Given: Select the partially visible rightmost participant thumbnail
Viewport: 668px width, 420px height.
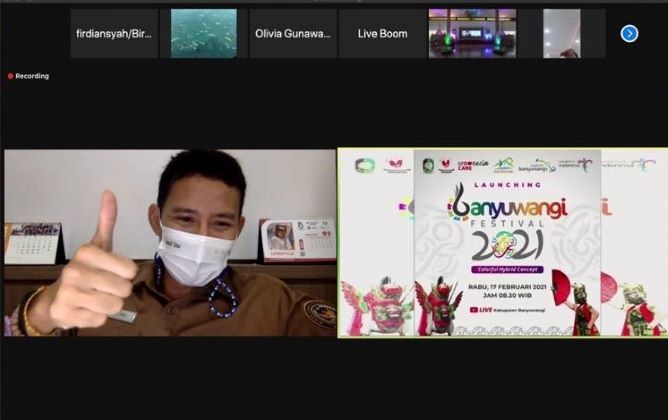Looking at the screenshot, I should point(562,34).
